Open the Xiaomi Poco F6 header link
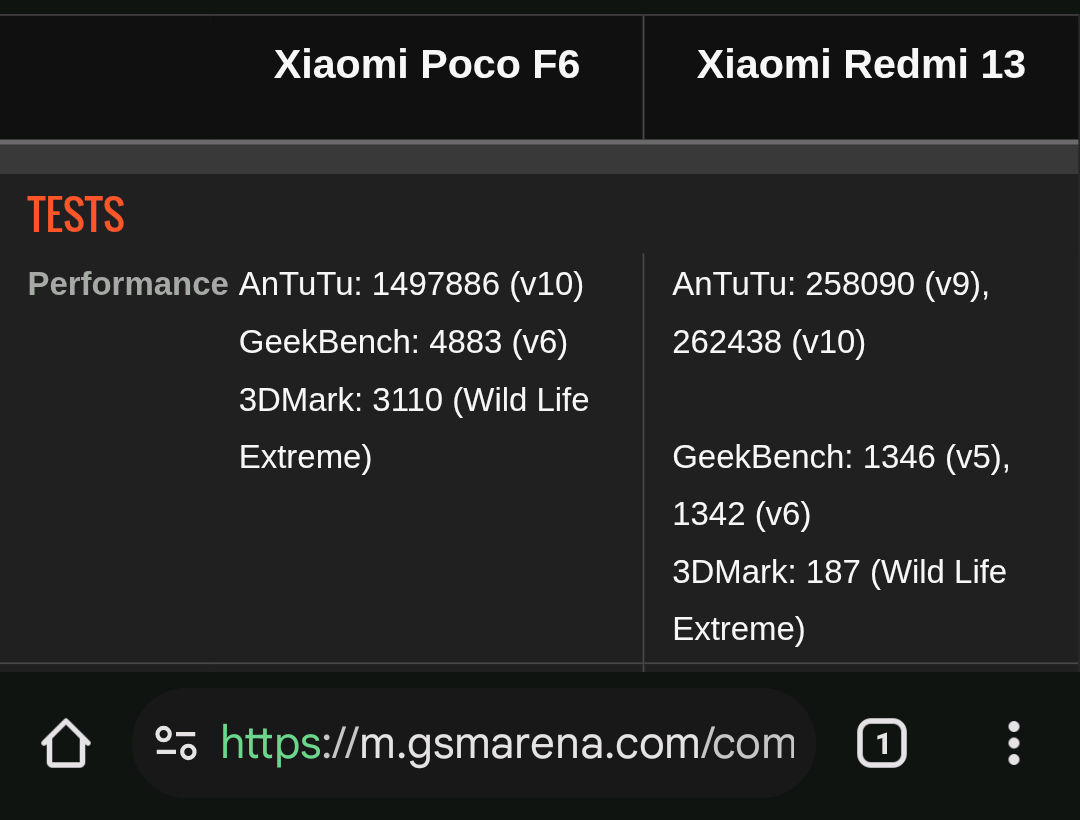1080x820 pixels. pos(427,65)
